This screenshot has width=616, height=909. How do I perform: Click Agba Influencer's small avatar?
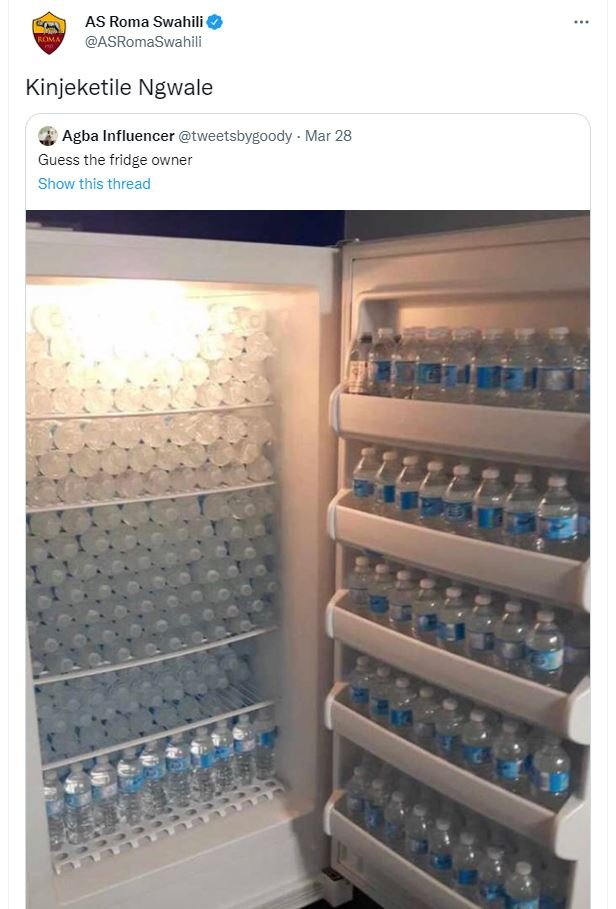48,136
